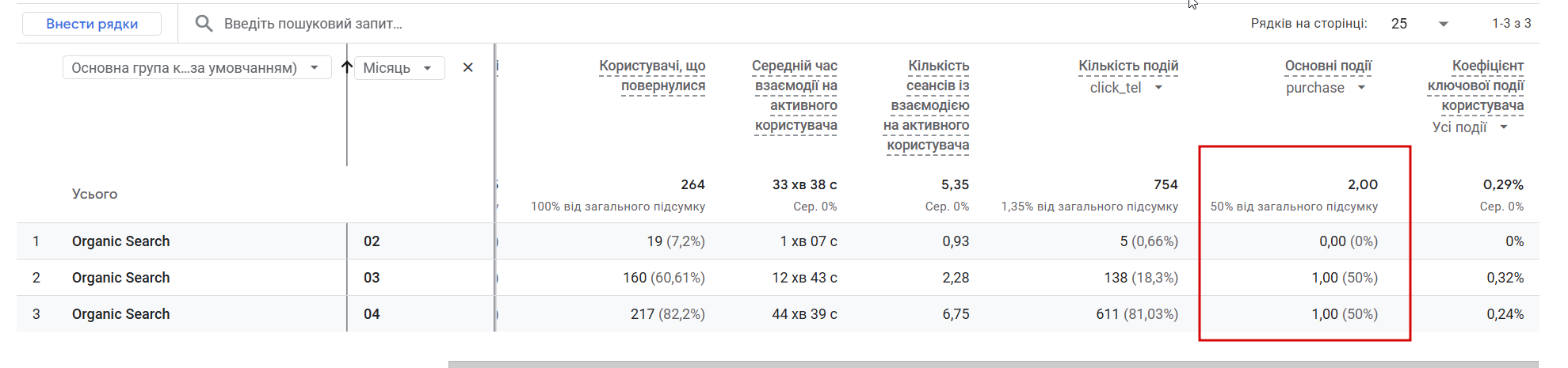Select the Organic Search row for month 03
Screen dimensions: 1568x368
(120, 278)
